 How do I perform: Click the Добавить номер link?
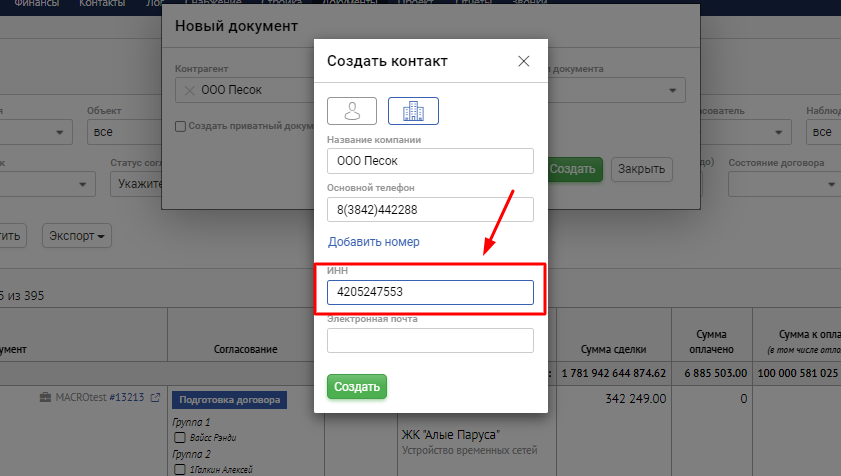(373, 242)
